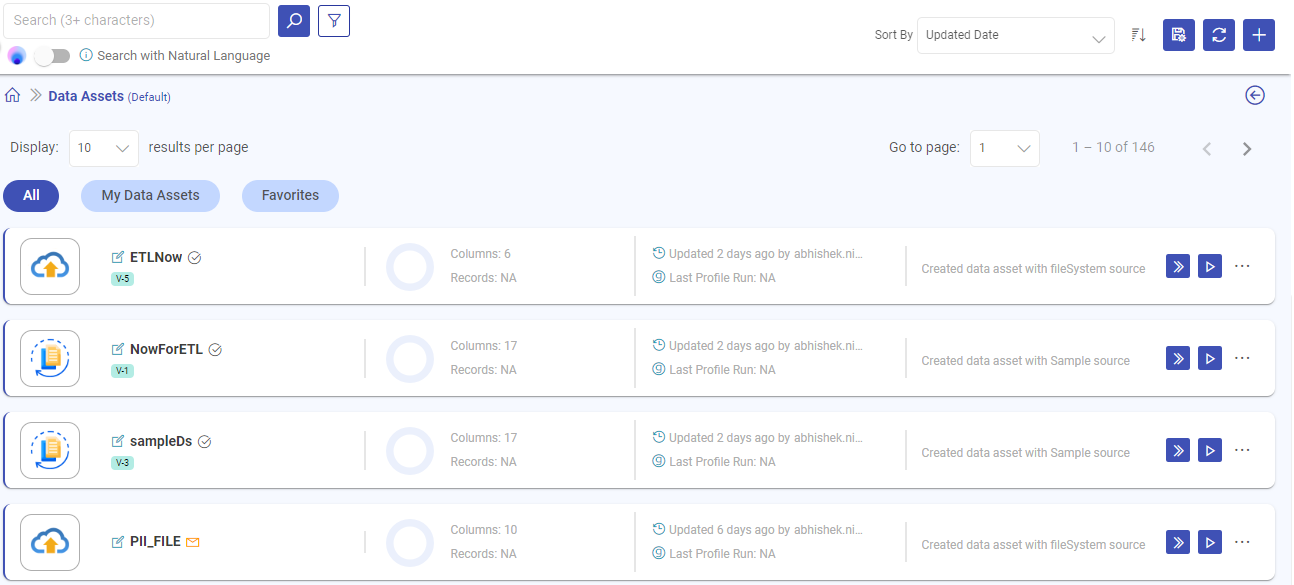Screen dimensions: 1294x585
Task: Switch to the My Data Assets tab
Action: (150, 196)
